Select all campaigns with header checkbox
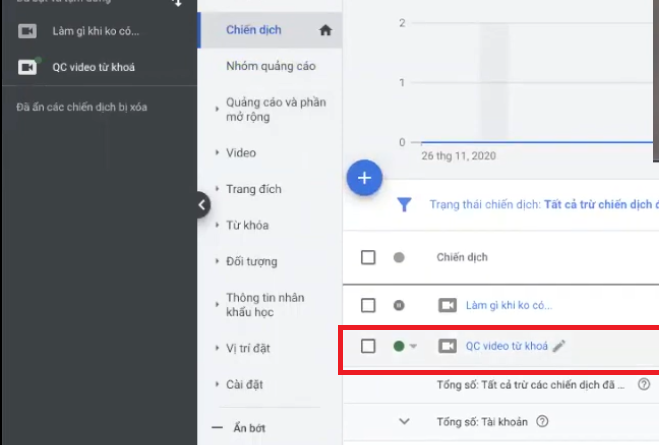Viewport: 659px width, 445px height. click(x=368, y=257)
